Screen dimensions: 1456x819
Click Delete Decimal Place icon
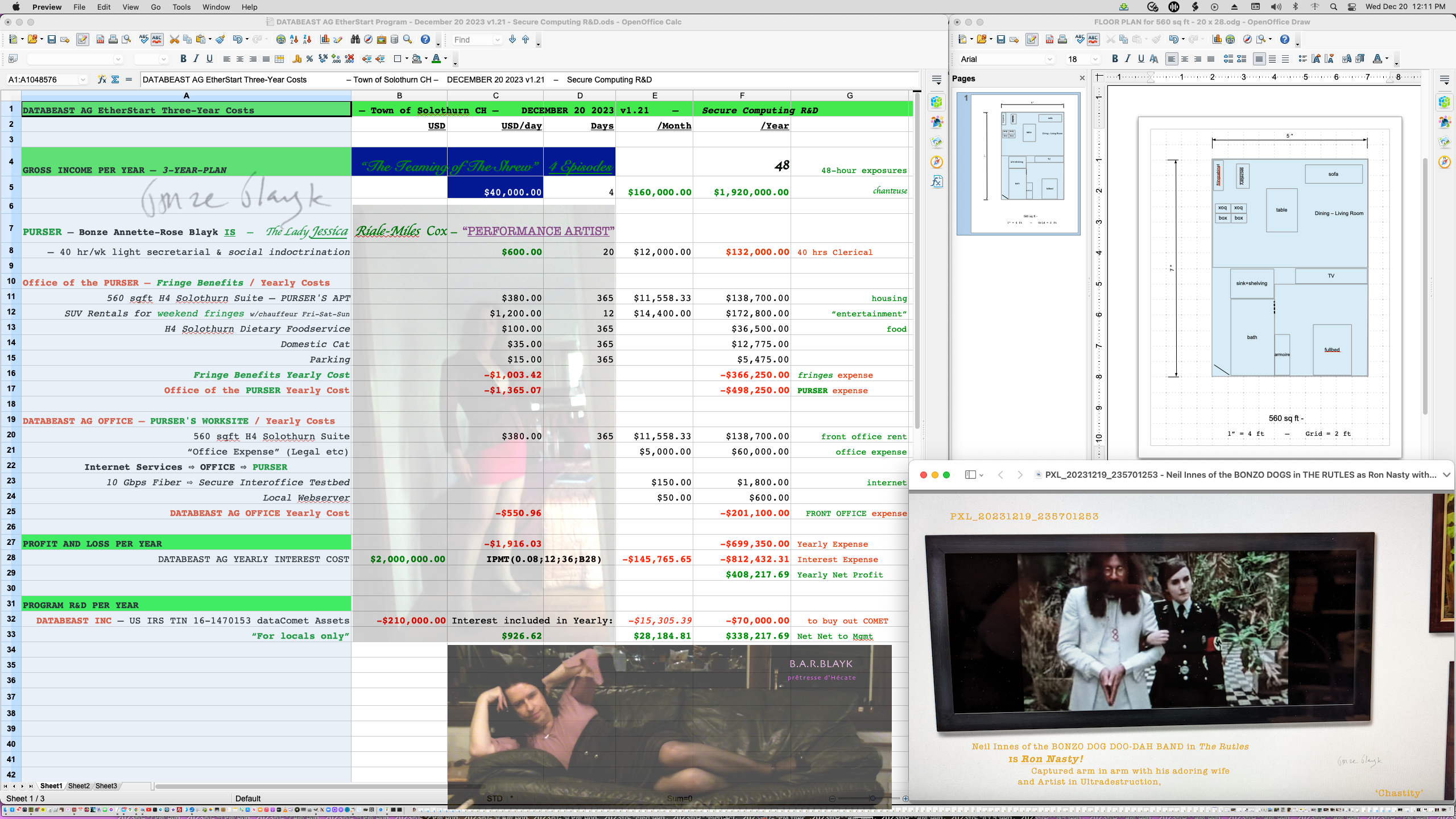349,59
